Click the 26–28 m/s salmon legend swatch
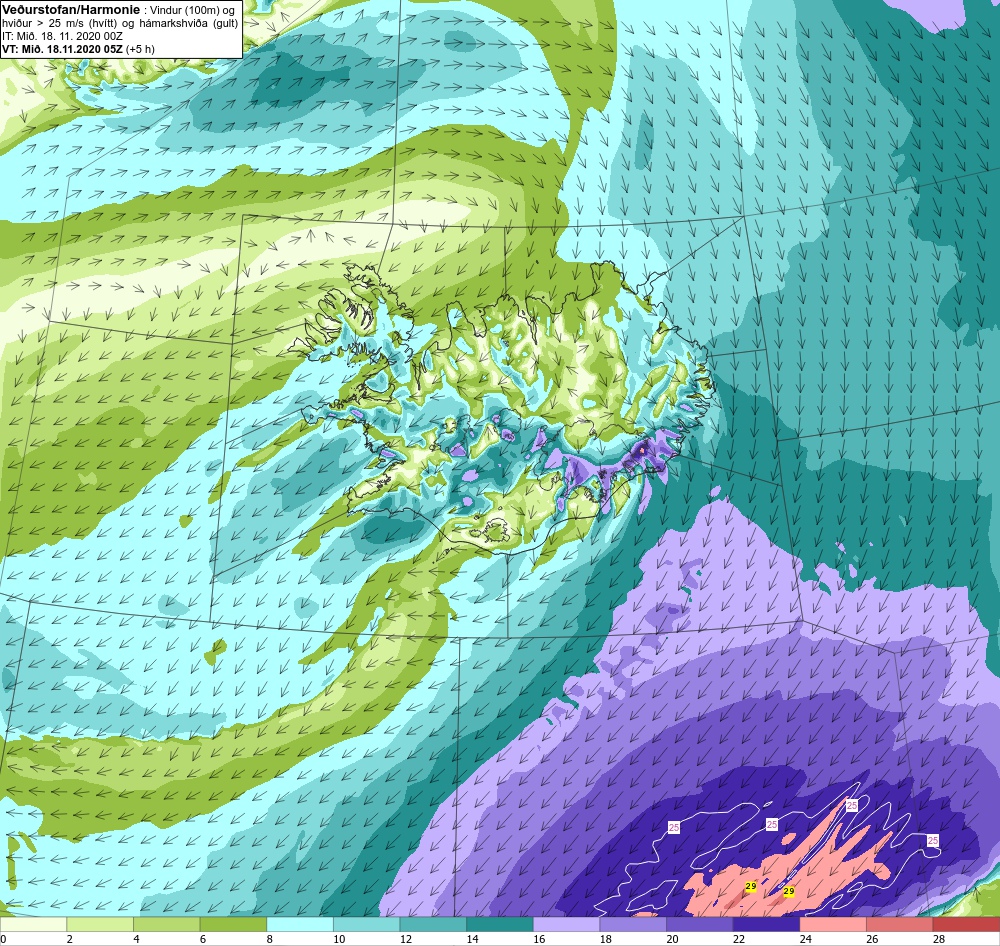Screen dimensions: 1000x946 pos(899,924)
